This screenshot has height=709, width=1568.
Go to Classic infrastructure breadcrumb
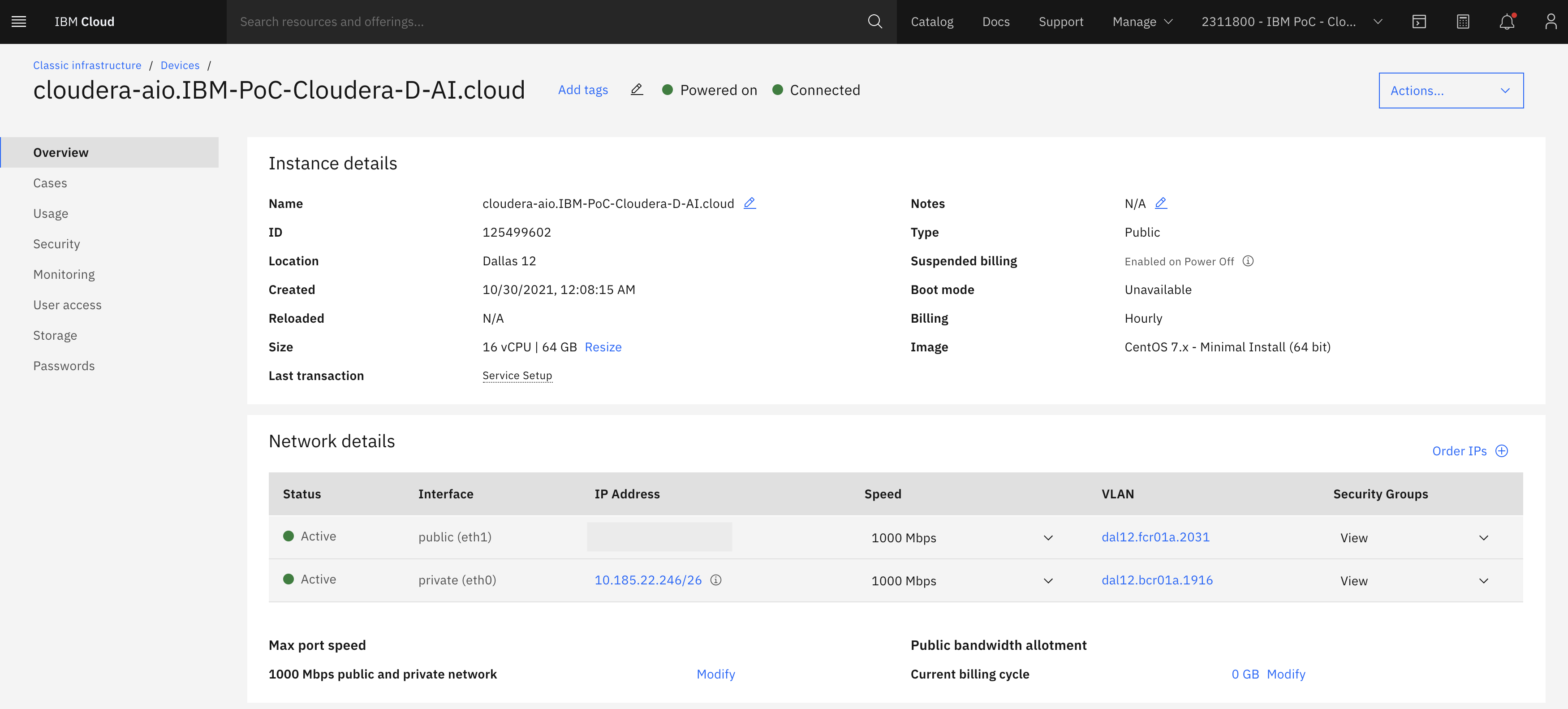[87, 65]
